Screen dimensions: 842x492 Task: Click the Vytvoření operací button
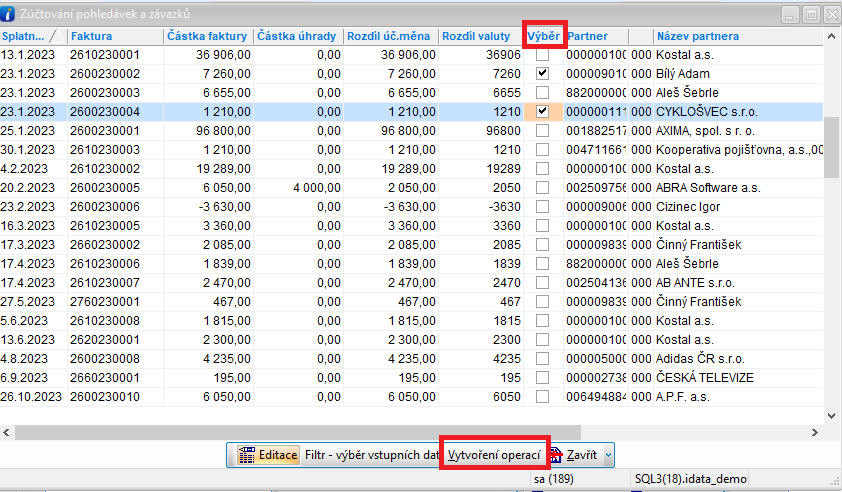495,455
